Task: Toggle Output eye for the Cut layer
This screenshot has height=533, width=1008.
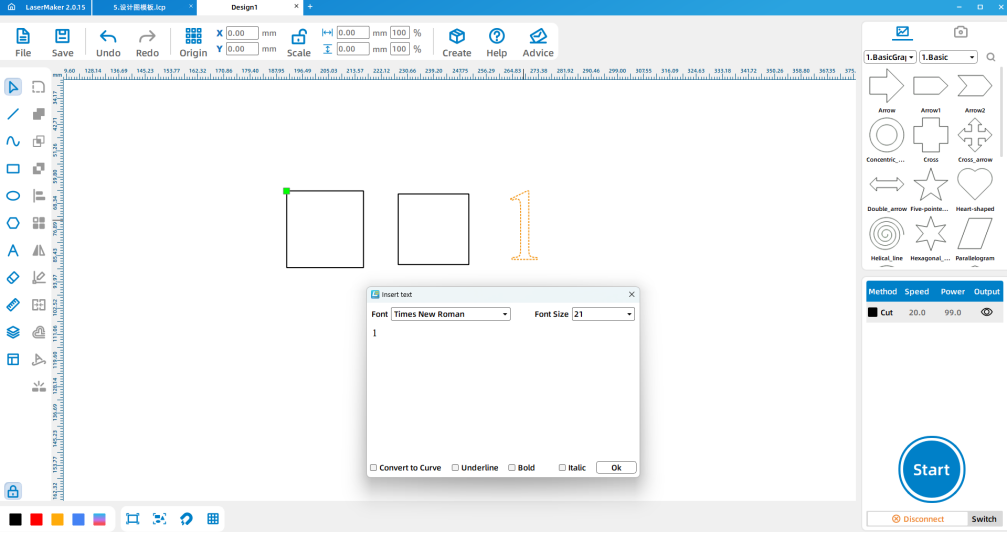Action: (986, 312)
